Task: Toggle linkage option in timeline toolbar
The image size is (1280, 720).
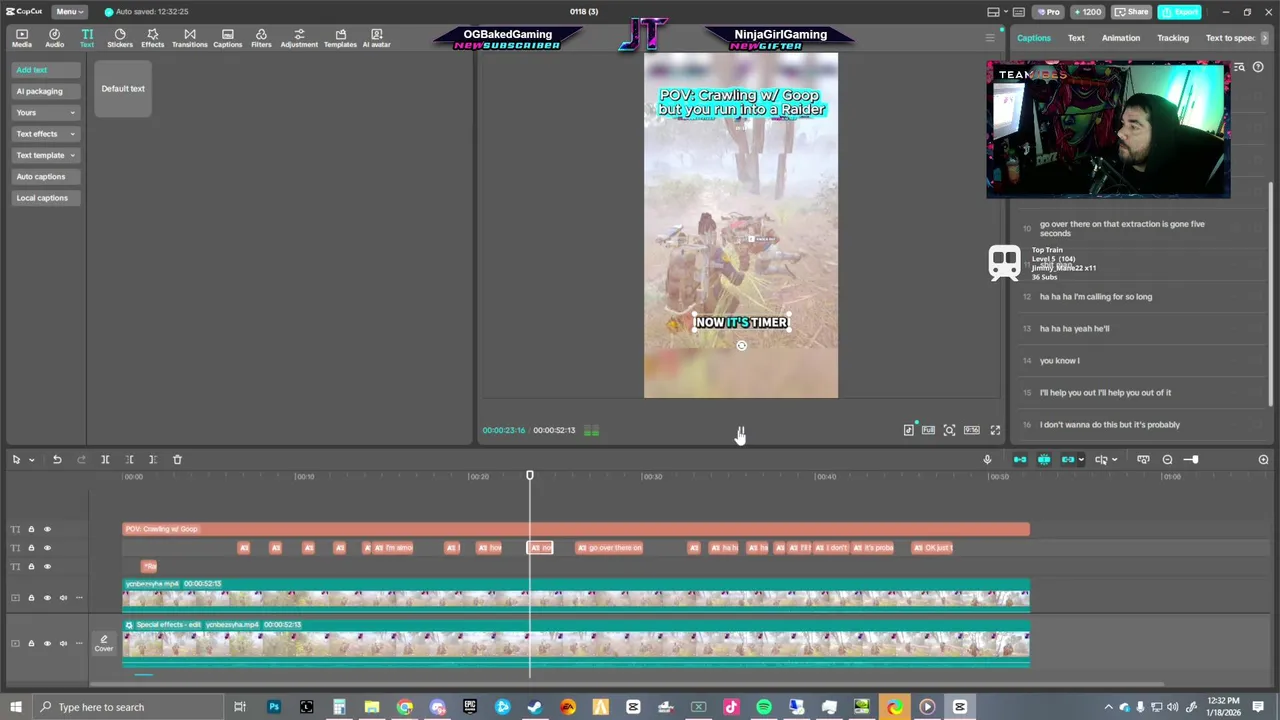Action: coord(1067,459)
